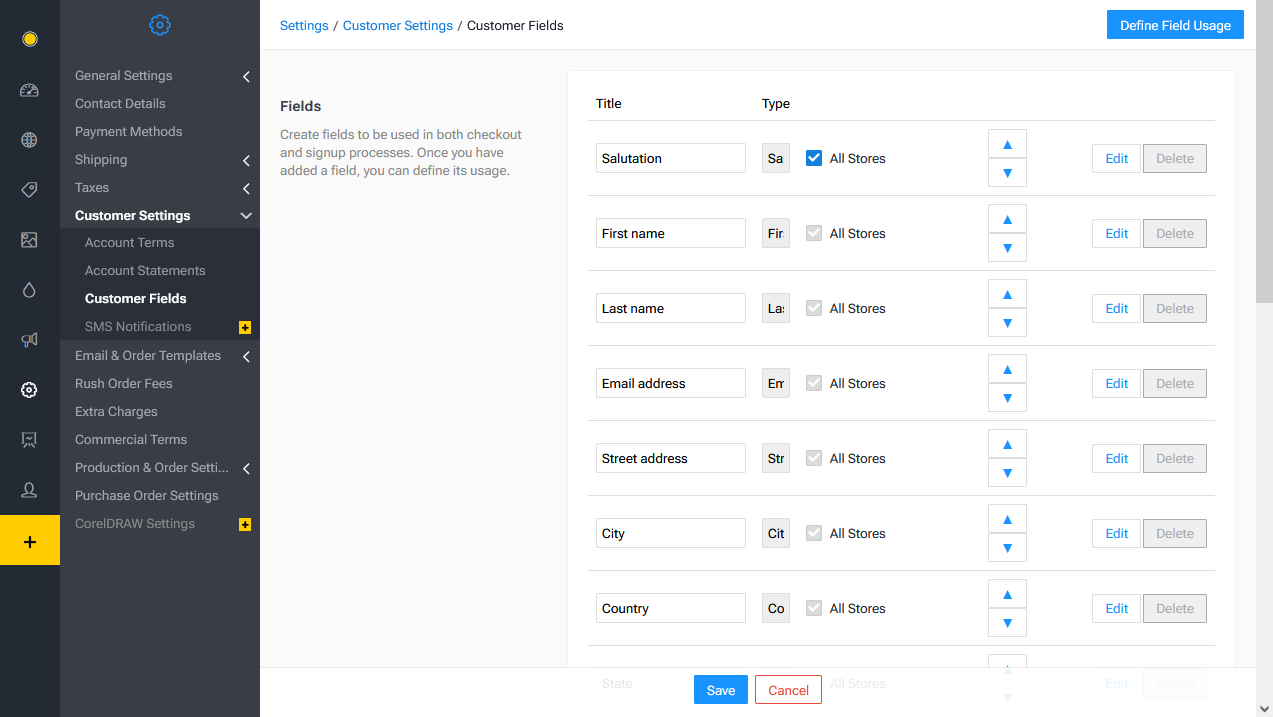Follow the Customer Settings breadcrumb link
The image size is (1273, 717).
click(x=398, y=25)
